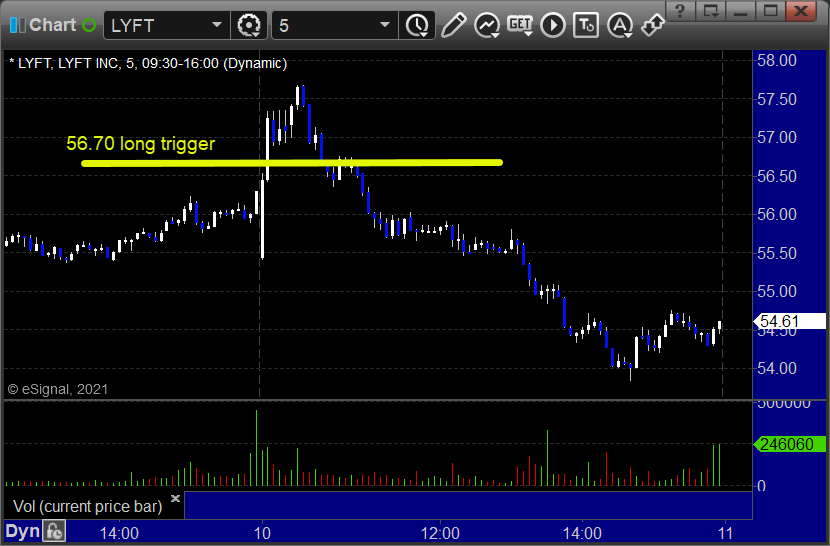Open the A alerts icon
The image size is (830, 546).
[x=620, y=25]
